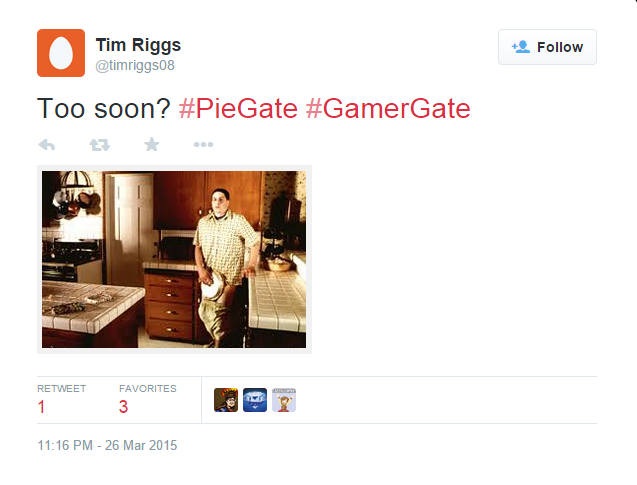
Task: Open the blue diamond favoriter avatar
Action: [255, 400]
